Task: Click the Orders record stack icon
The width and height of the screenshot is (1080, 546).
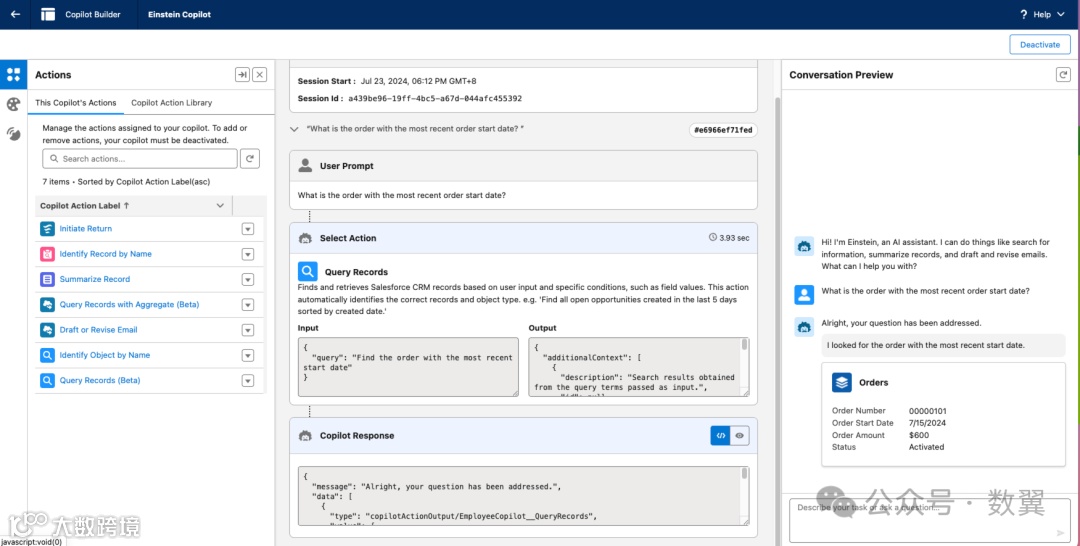Action: [x=842, y=382]
